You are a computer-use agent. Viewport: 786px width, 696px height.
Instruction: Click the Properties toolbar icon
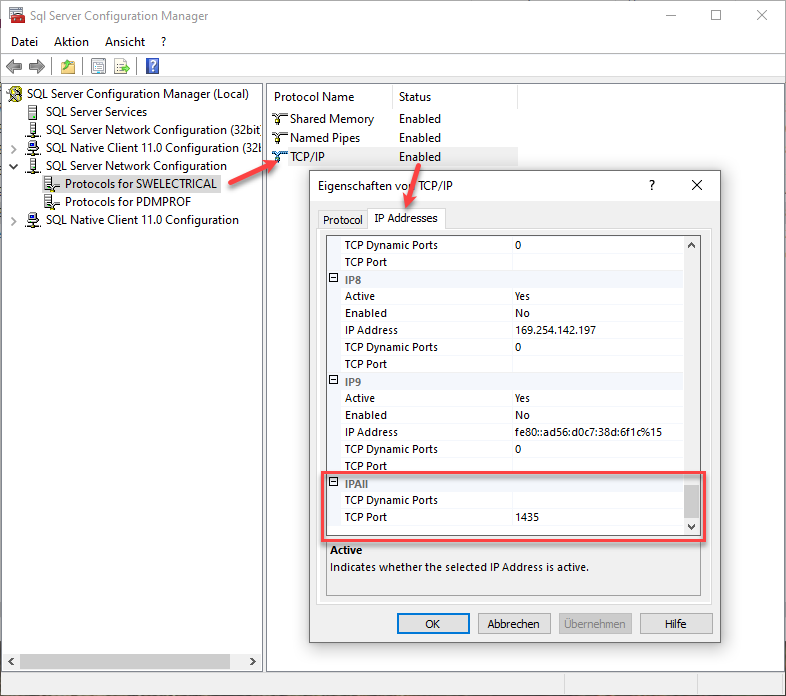tap(98, 67)
